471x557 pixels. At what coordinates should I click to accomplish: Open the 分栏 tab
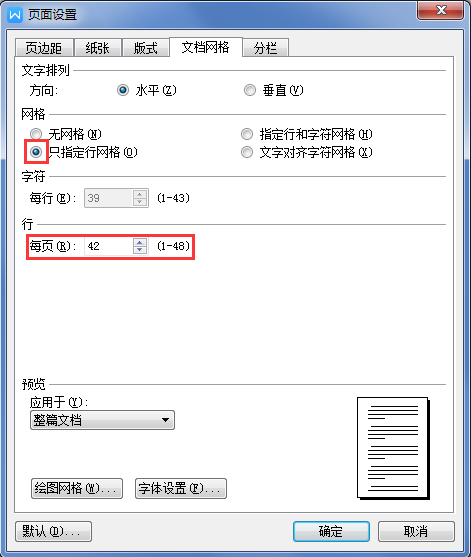tap(265, 48)
